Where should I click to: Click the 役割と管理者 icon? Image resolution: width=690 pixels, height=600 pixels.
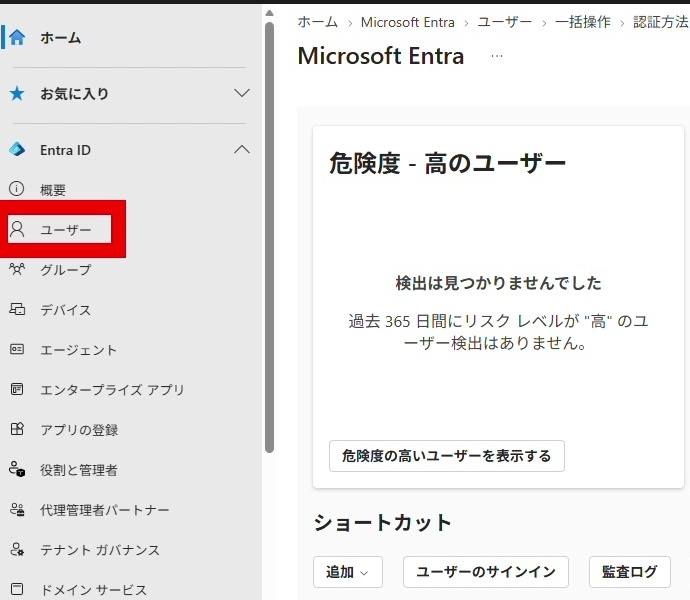pyautogui.click(x=17, y=469)
